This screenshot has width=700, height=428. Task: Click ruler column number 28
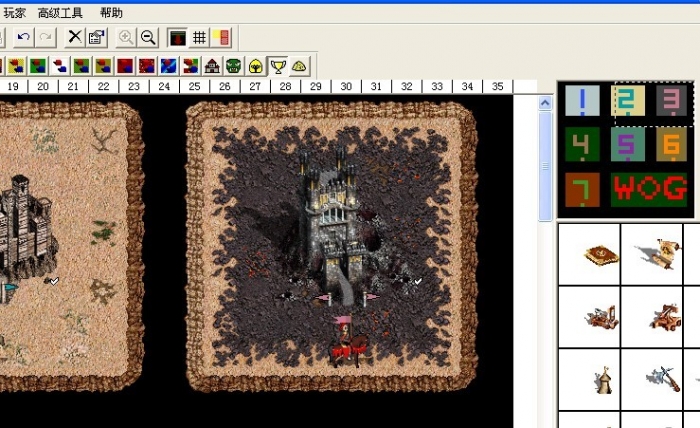click(285, 86)
